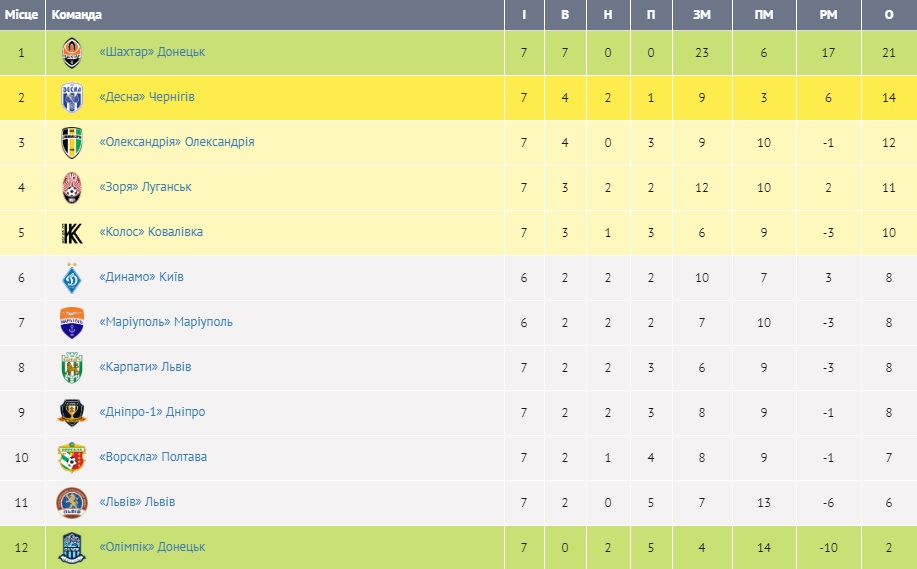Screen dimensions: 917x569
Task: Click the Kolos Kovalivka club logo
Action: coord(72,232)
